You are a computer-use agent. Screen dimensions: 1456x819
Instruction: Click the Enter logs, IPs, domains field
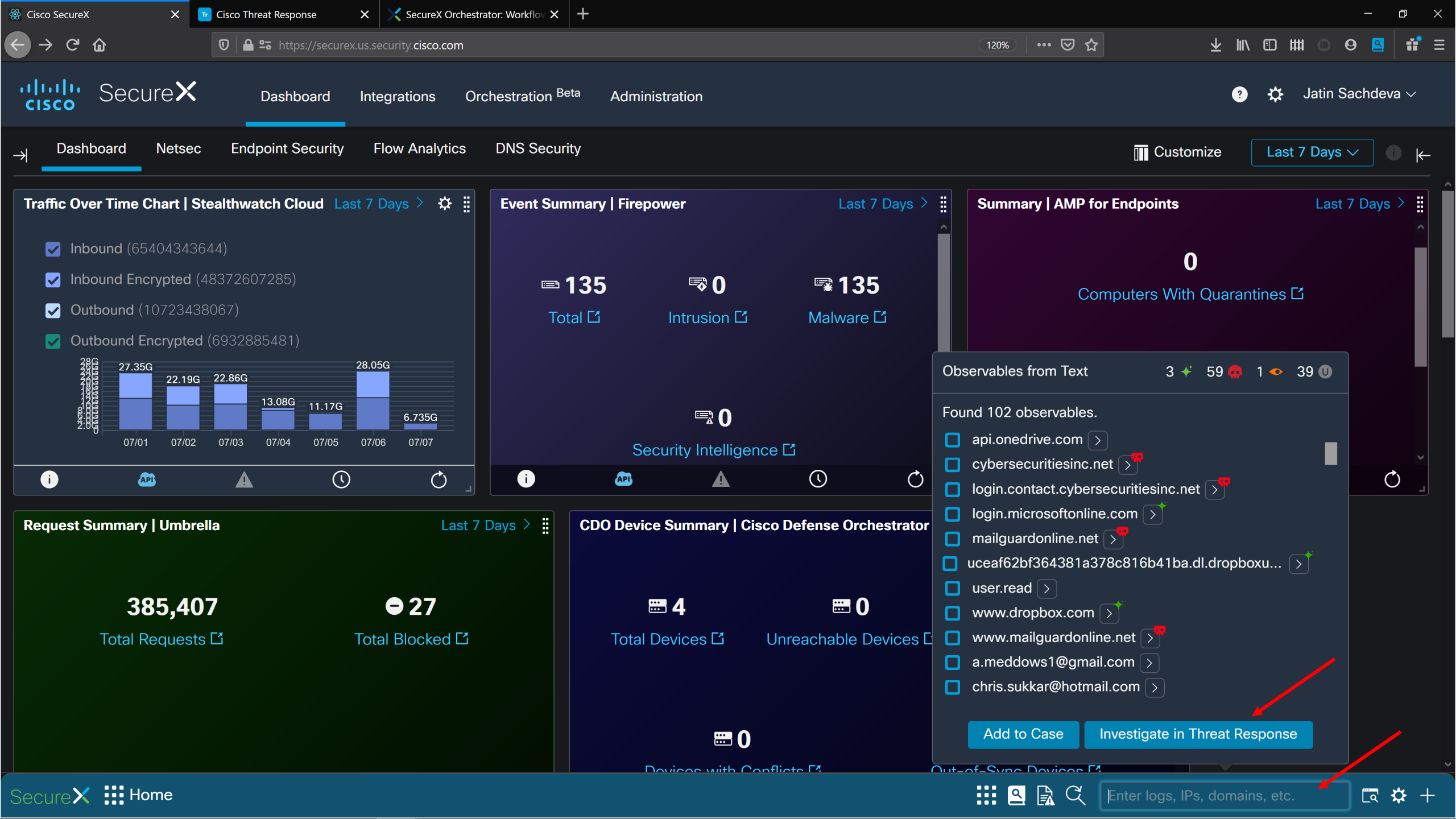(x=1211, y=796)
